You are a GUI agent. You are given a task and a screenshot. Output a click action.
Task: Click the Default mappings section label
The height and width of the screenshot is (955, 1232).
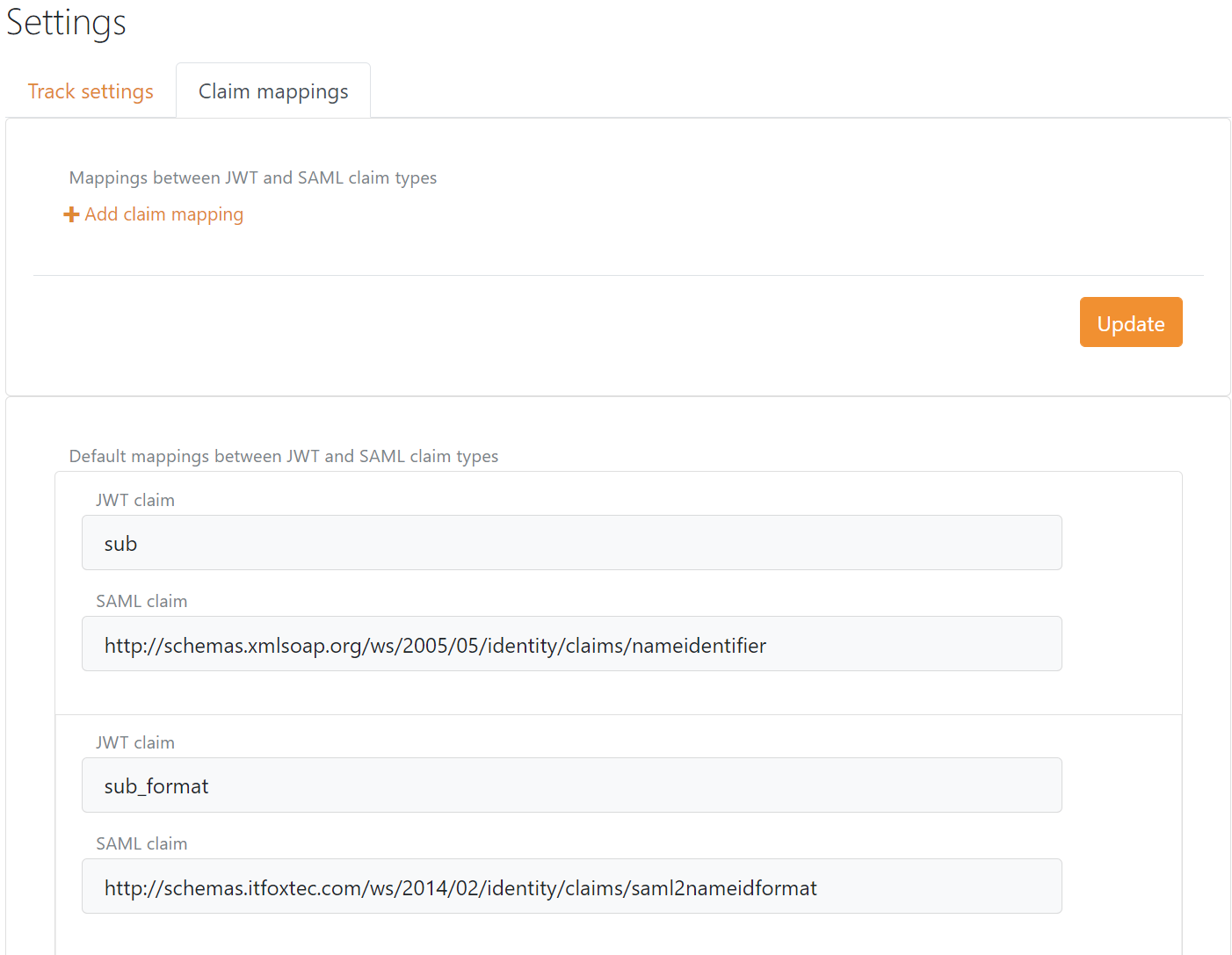point(283,456)
